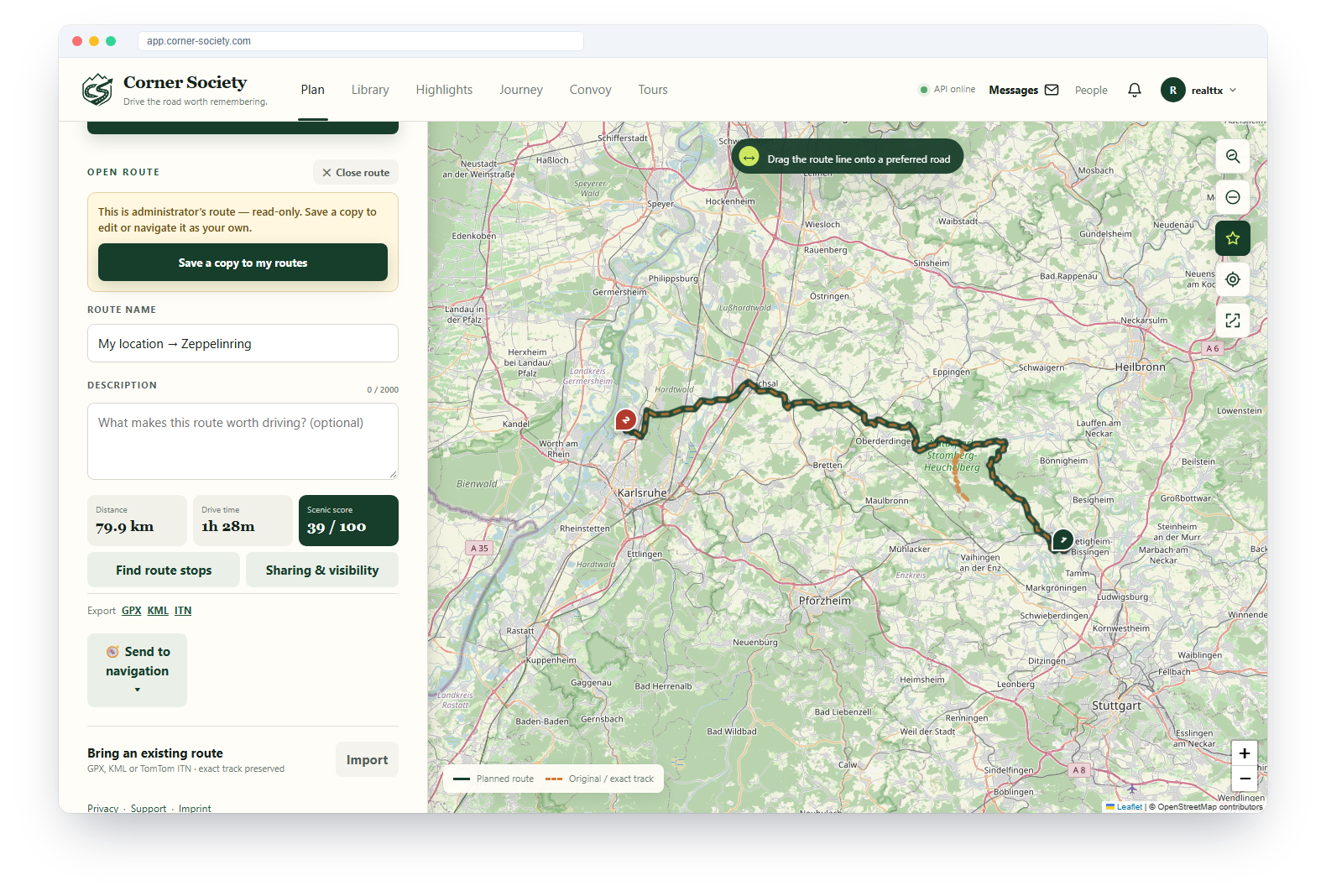Viewport: 1326px width, 896px height.
Task: Click the locate-me crosshair icon
Action: [x=1233, y=279]
